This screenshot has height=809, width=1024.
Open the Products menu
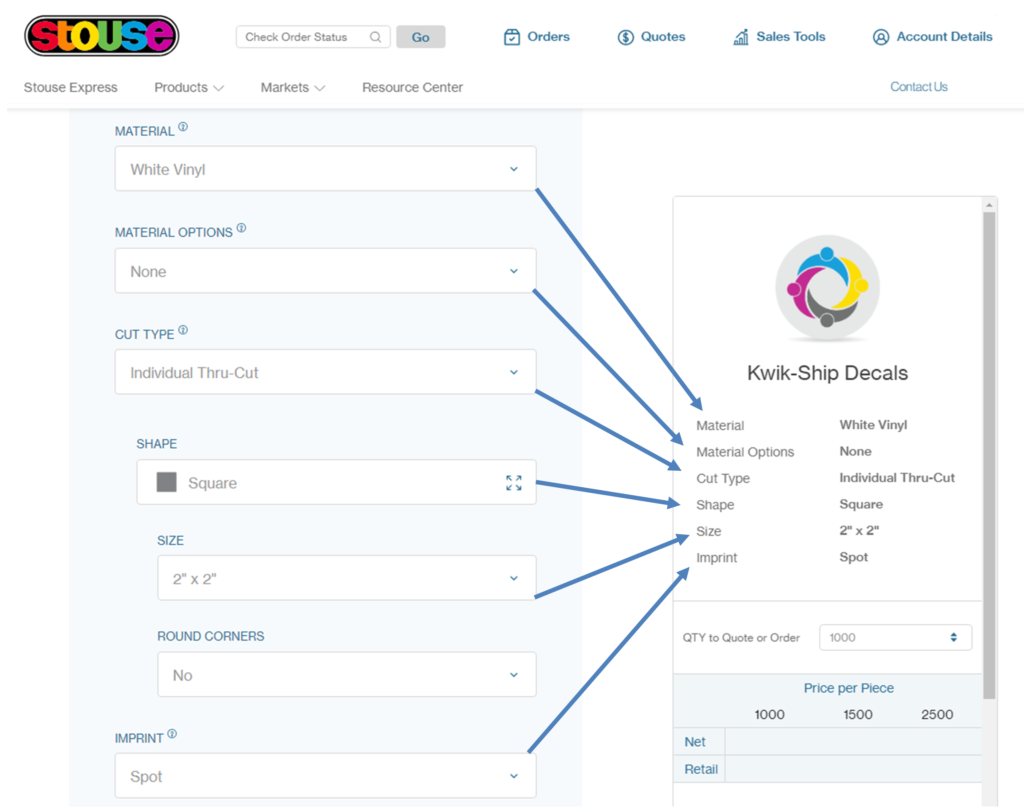(x=188, y=88)
